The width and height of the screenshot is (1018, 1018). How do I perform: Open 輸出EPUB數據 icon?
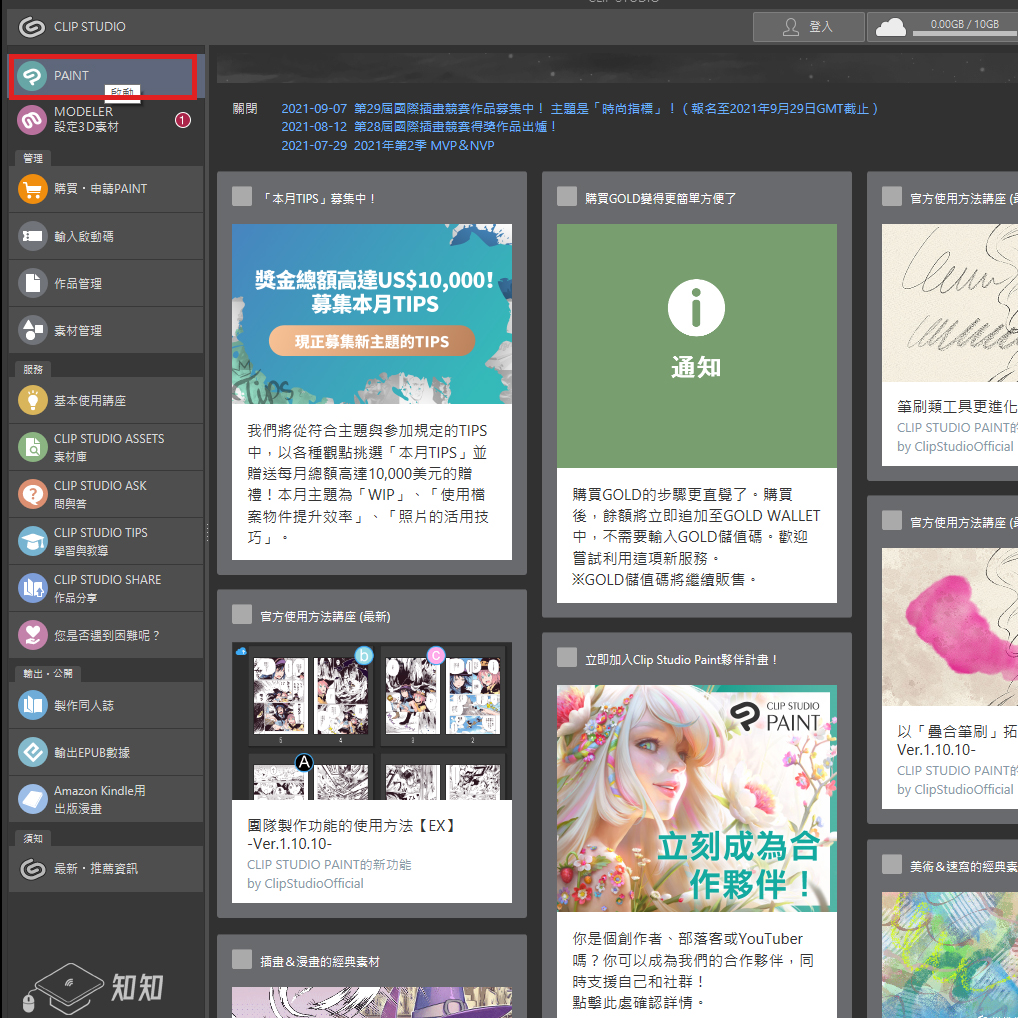(x=32, y=752)
